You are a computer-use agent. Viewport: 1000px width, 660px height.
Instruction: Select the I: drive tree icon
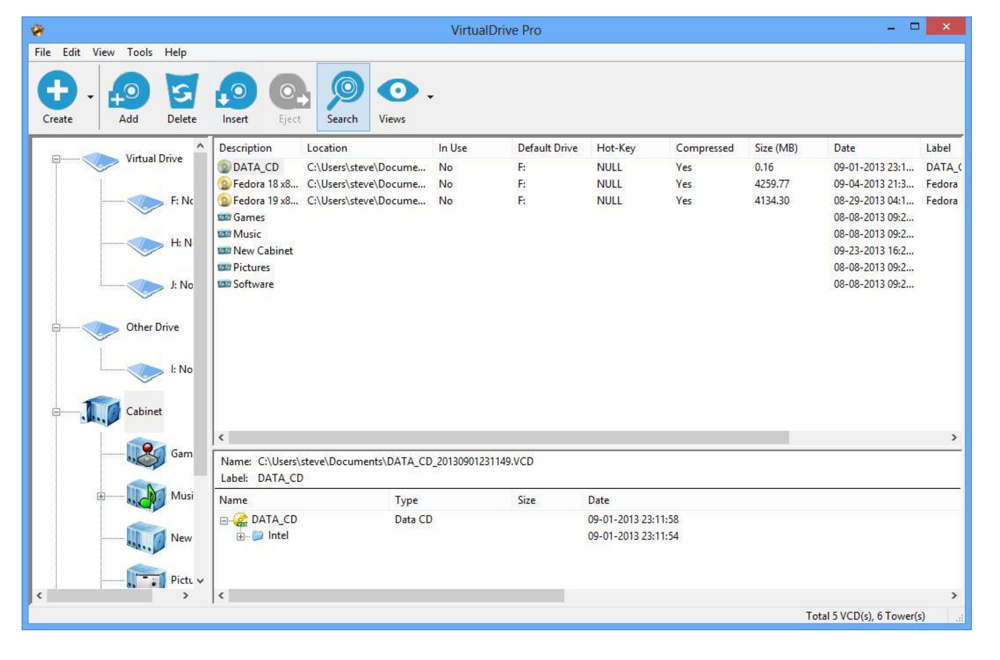coord(145,372)
